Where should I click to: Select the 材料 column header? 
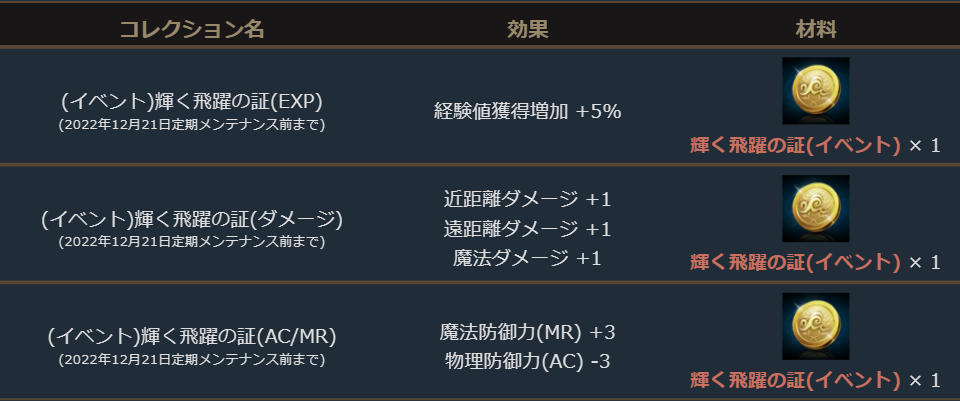tap(815, 29)
